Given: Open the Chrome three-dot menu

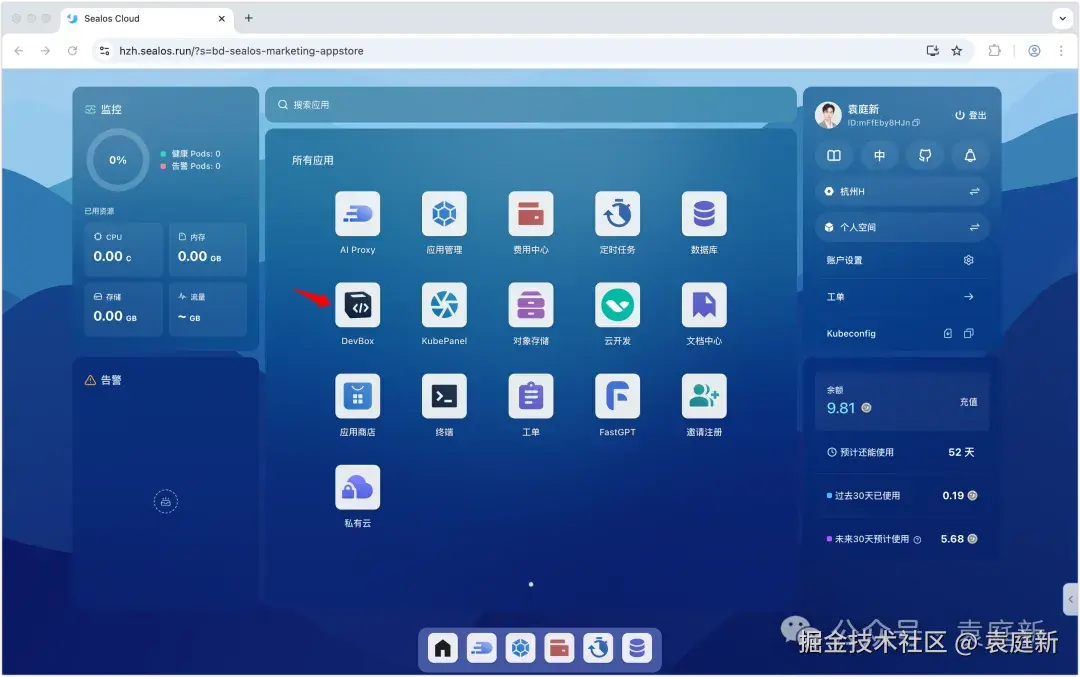Looking at the screenshot, I should (1061, 51).
